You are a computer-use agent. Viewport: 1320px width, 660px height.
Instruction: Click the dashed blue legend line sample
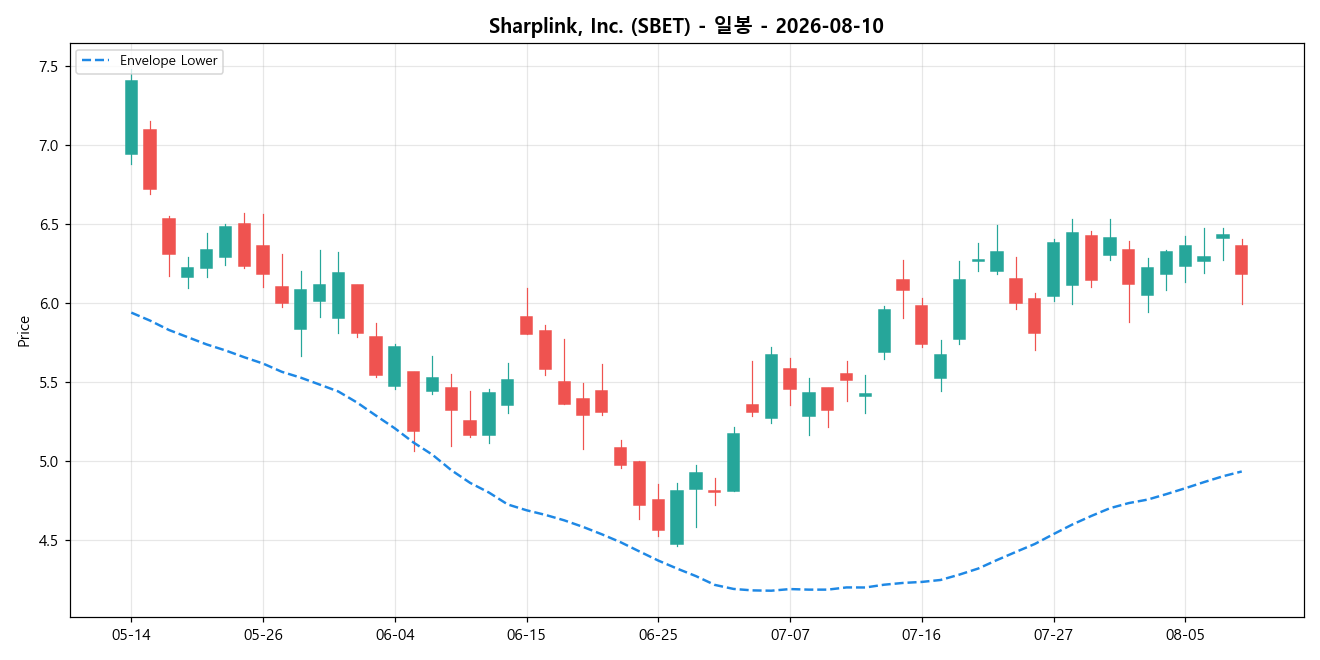click(x=97, y=61)
